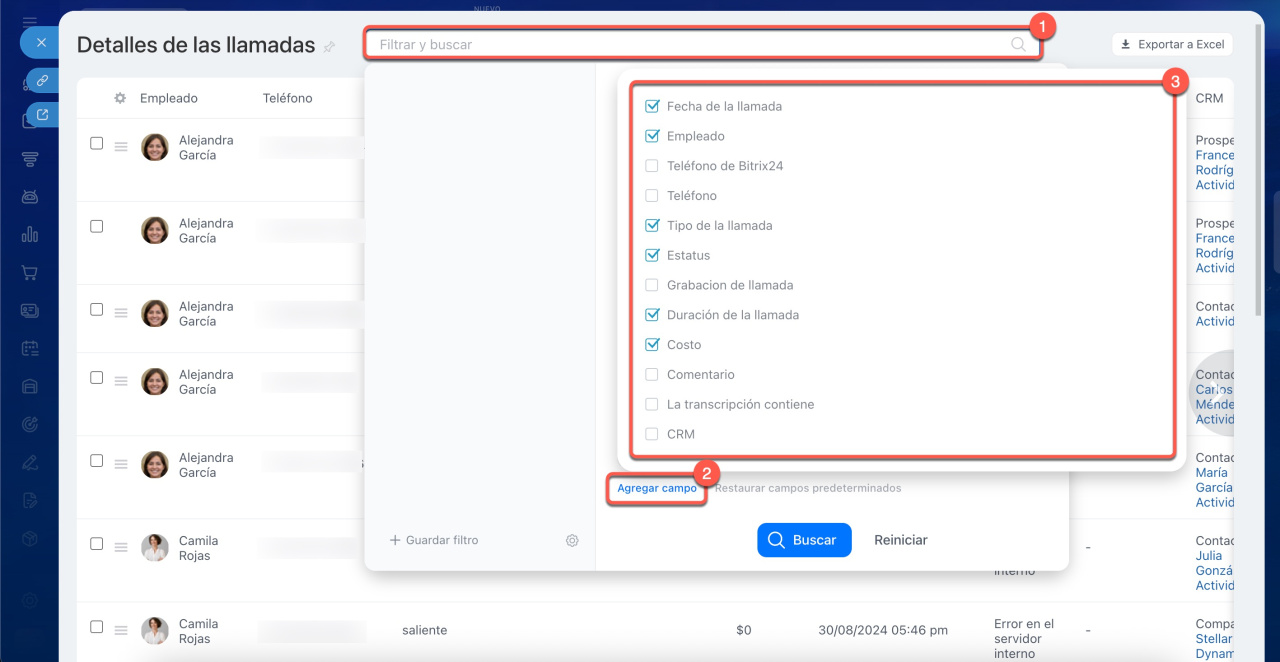Click the search magnifier icon in the filter box

pos(1018,44)
